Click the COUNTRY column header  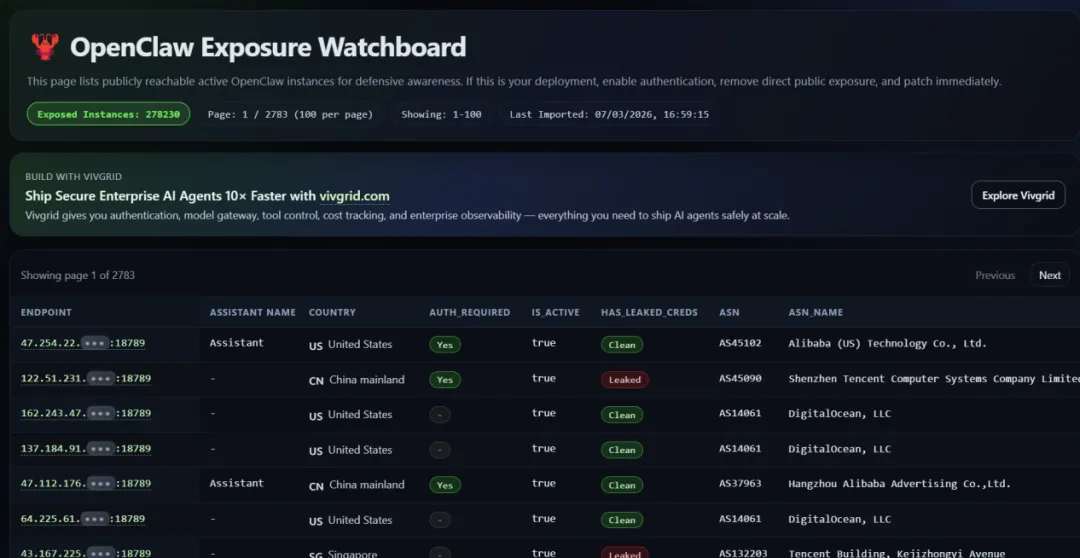tap(332, 312)
